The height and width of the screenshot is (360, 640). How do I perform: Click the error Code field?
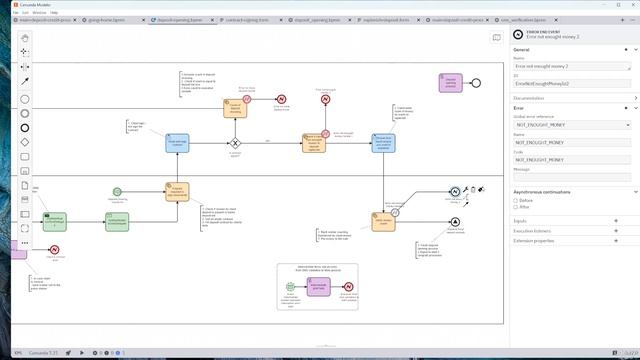[x=572, y=160]
